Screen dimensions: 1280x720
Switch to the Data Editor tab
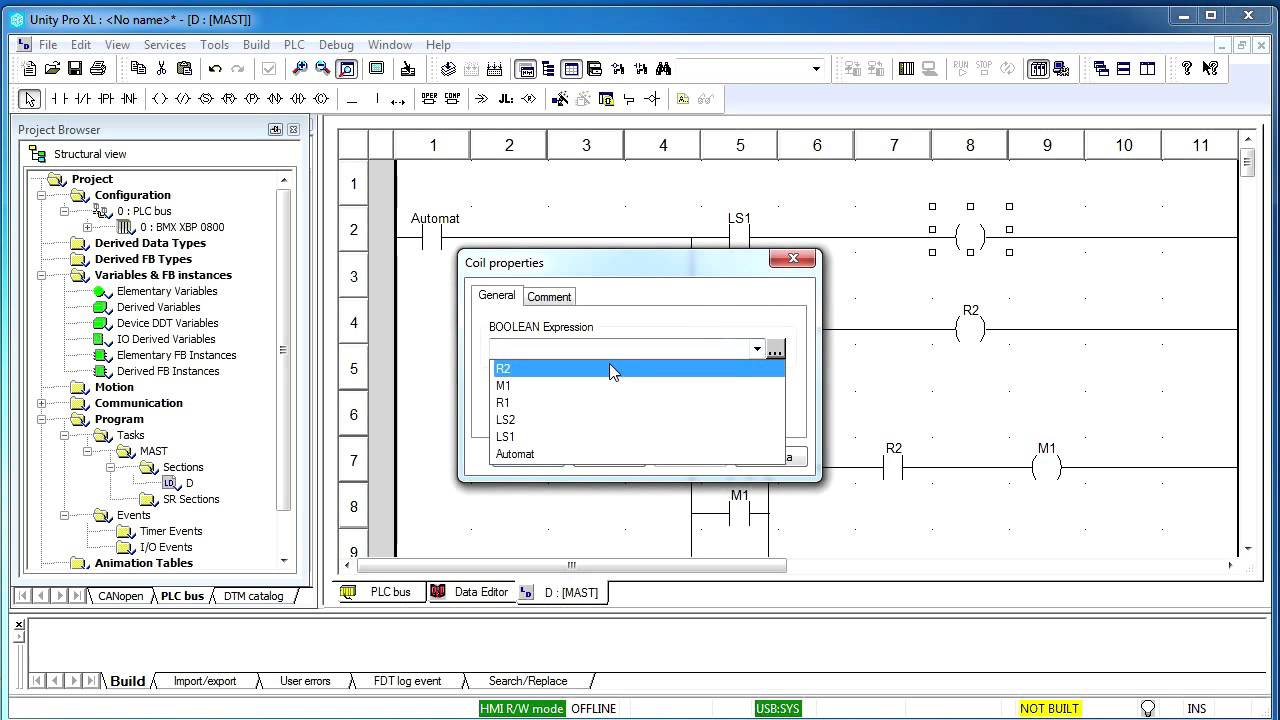click(x=470, y=592)
